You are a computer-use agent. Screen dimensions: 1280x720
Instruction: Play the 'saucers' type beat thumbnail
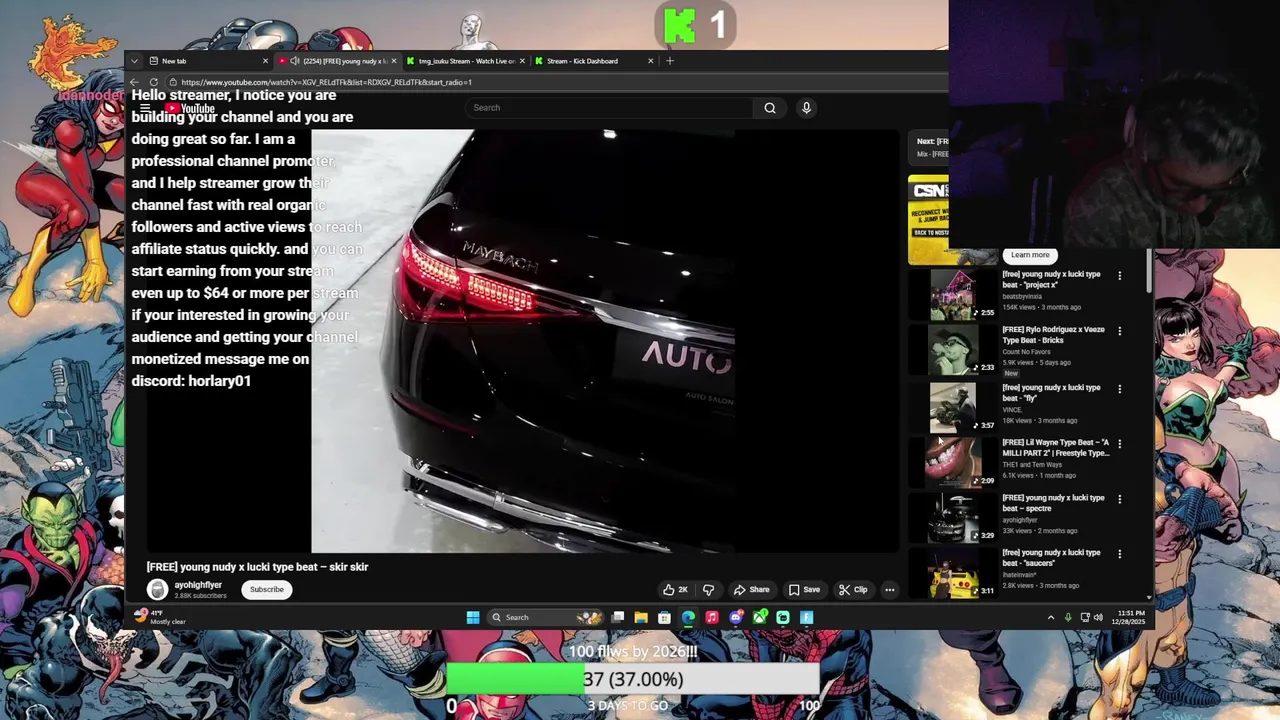click(953, 572)
